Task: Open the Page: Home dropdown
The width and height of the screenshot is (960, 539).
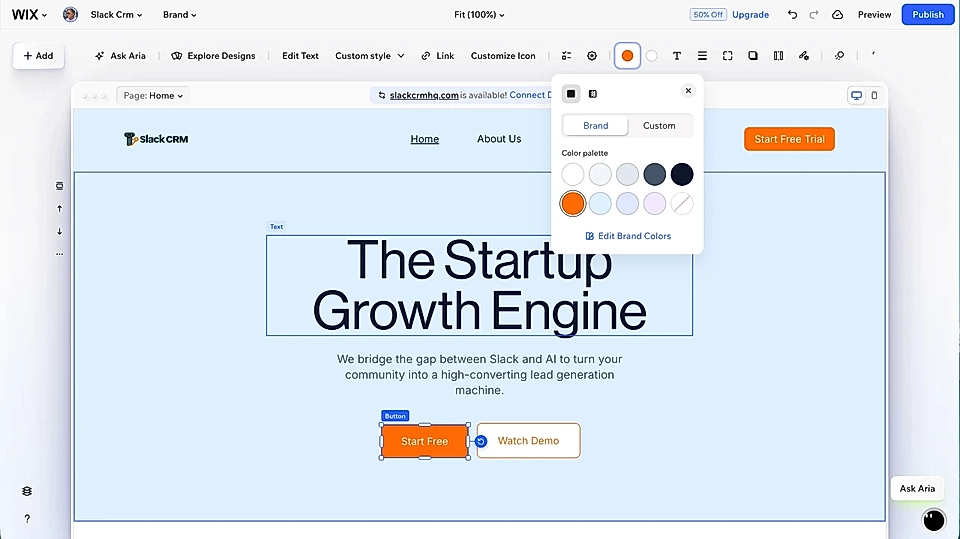Action: point(152,96)
